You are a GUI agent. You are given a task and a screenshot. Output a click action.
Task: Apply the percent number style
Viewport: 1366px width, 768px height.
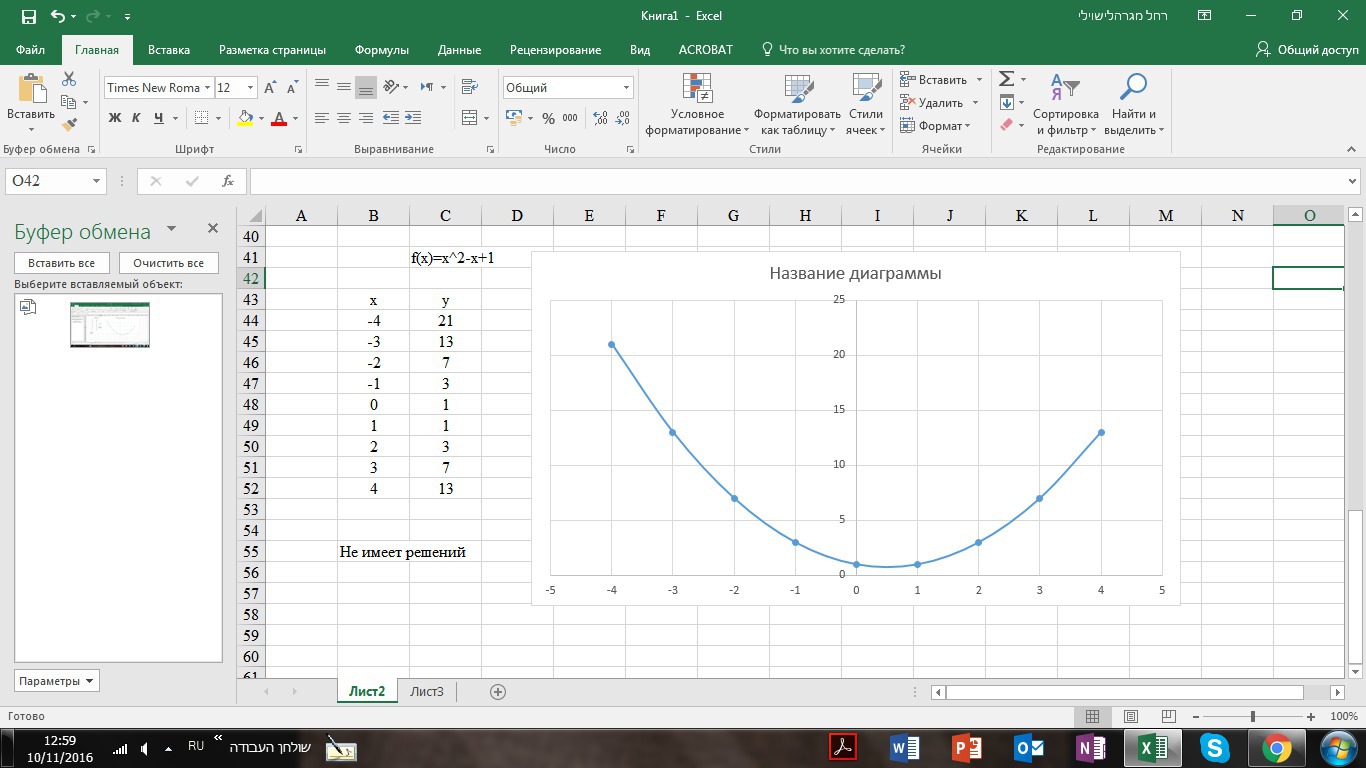[548, 118]
